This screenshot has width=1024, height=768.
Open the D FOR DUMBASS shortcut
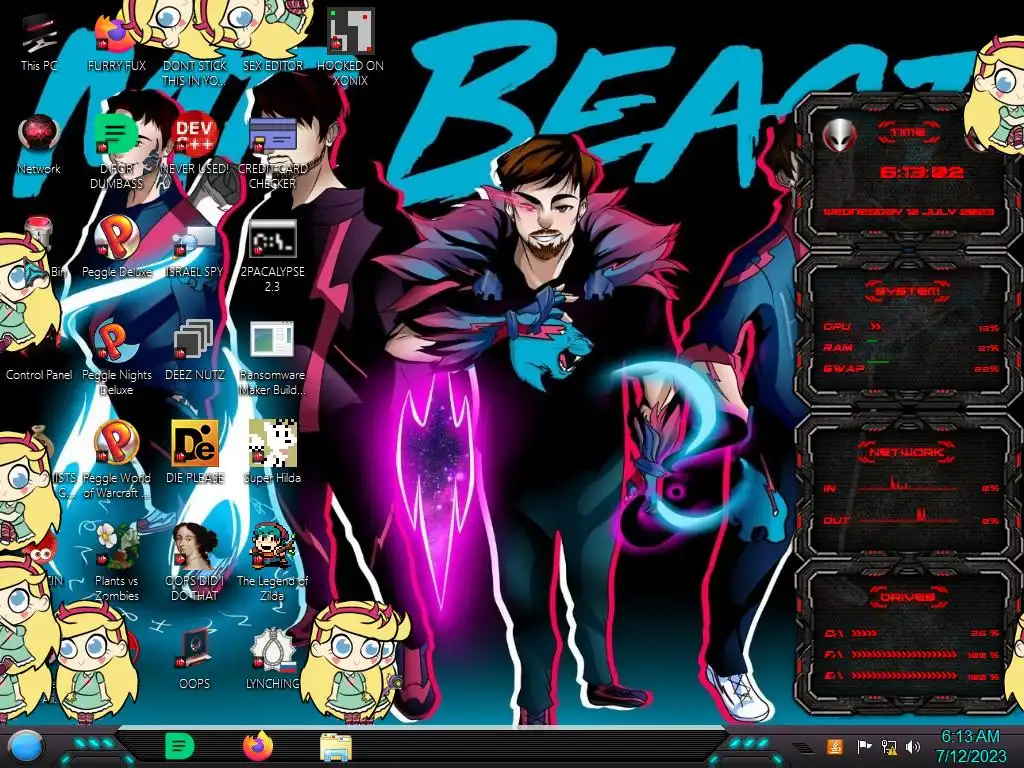pyautogui.click(x=116, y=152)
